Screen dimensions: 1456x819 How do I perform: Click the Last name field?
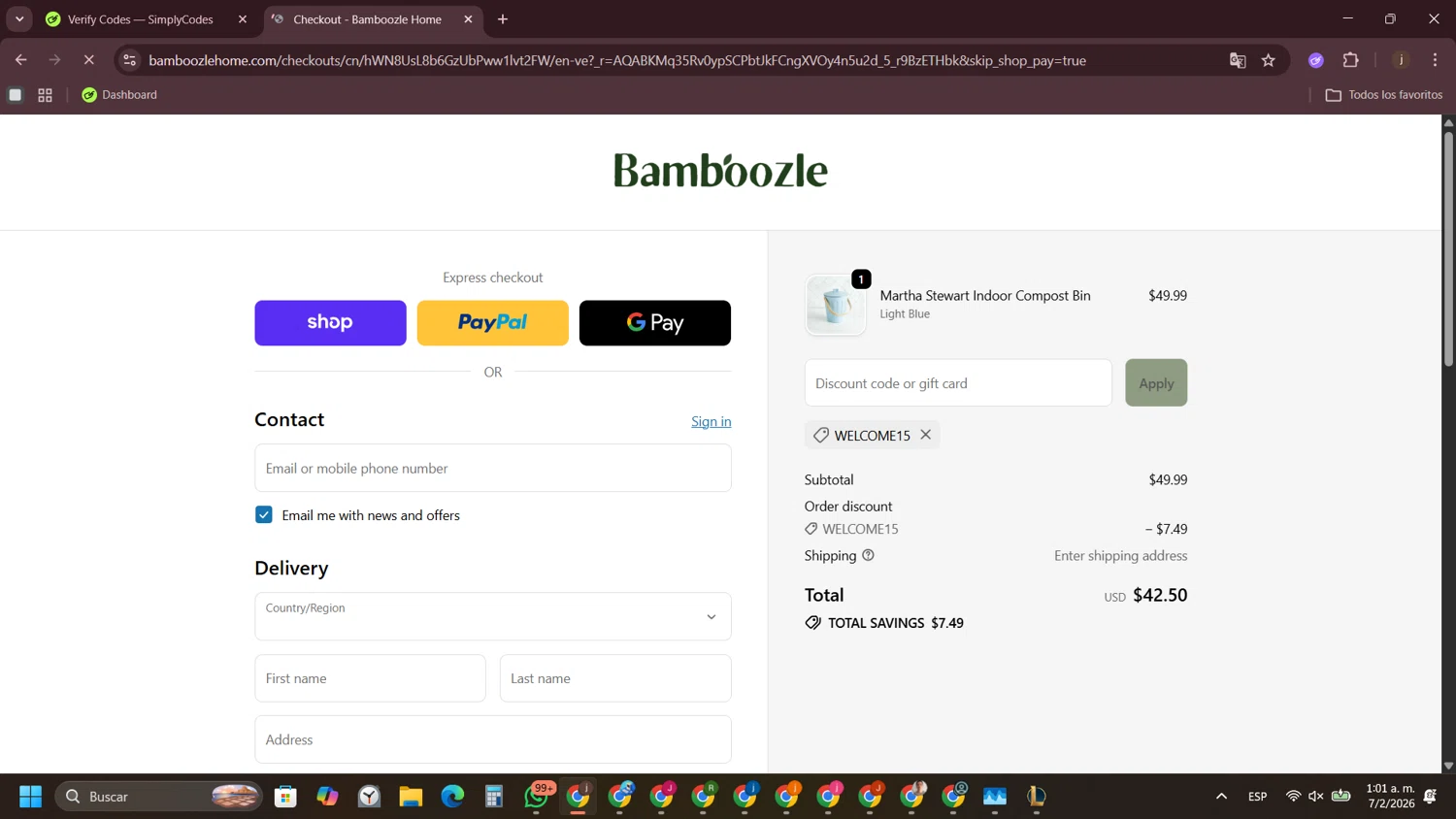pyautogui.click(x=615, y=678)
